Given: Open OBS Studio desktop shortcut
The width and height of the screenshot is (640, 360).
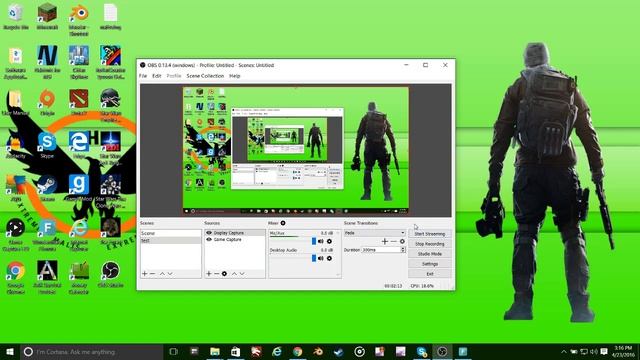Looking at the screenshot, I should tap(110, 274).
